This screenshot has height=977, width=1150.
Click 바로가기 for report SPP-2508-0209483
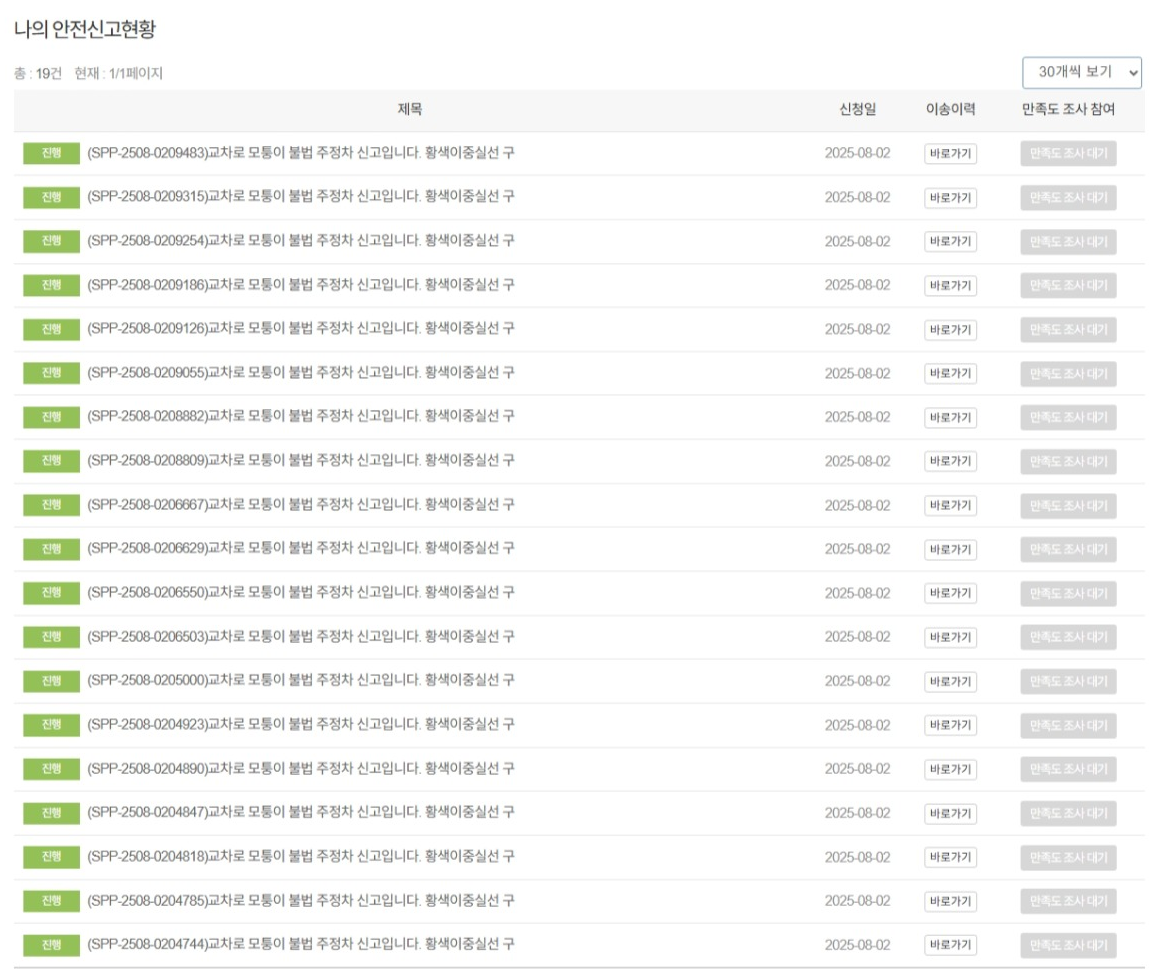tap(949, 154)
